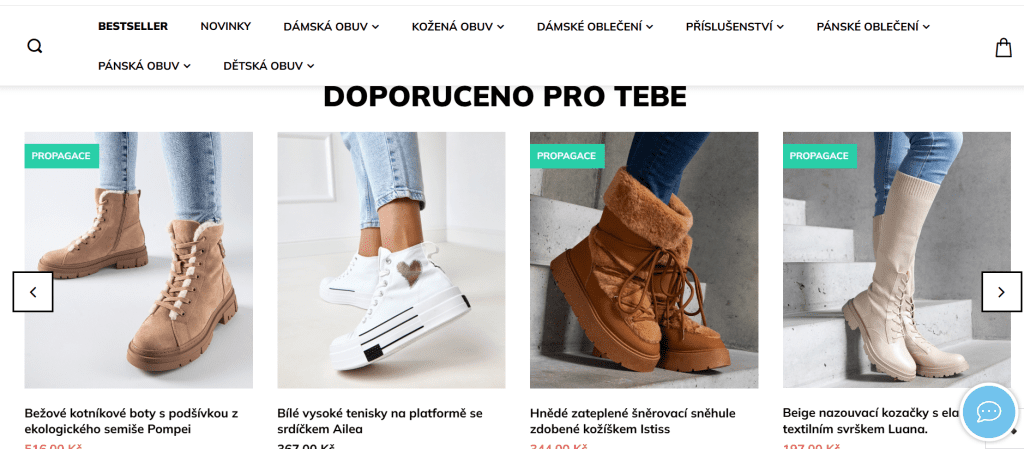Expand the PÁNSKÁ OBUV menu
The image size is (1024, 449).
click(144, 66)
